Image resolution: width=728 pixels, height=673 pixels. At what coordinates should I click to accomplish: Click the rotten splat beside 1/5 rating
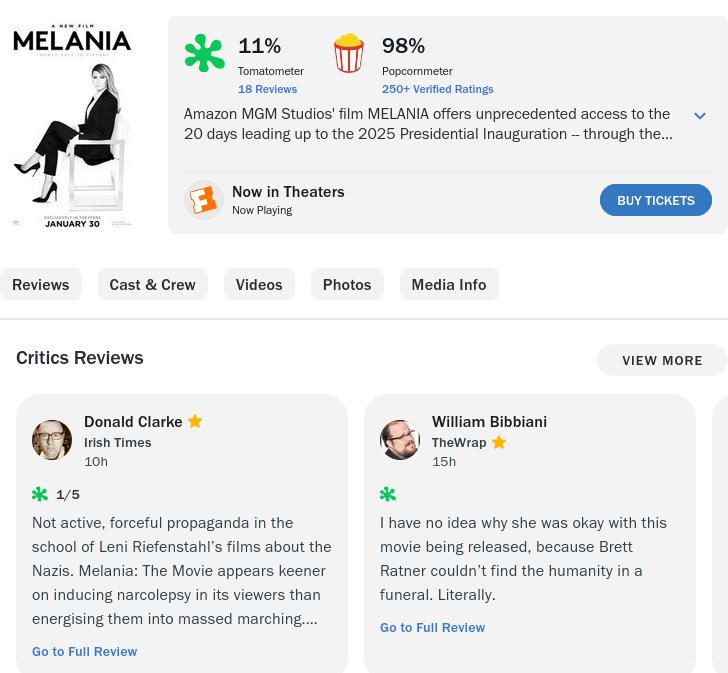coord(40,494)
